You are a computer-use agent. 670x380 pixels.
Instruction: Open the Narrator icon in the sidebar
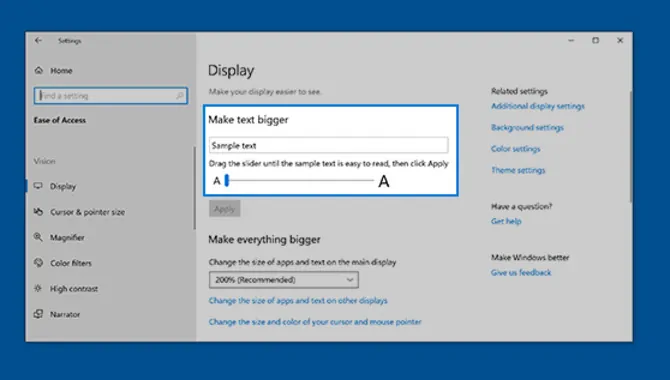coord(38,314)
